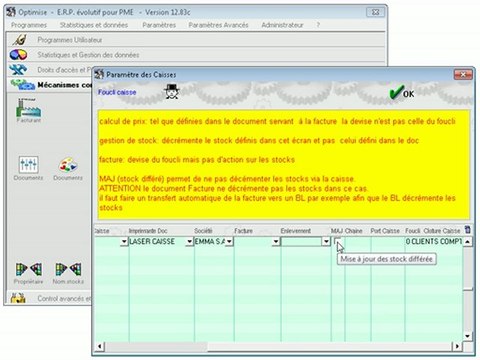This screenshot has height=360, width=480.
Task: Click the Statistiques et Gestion icon
Action: (18, 54)
